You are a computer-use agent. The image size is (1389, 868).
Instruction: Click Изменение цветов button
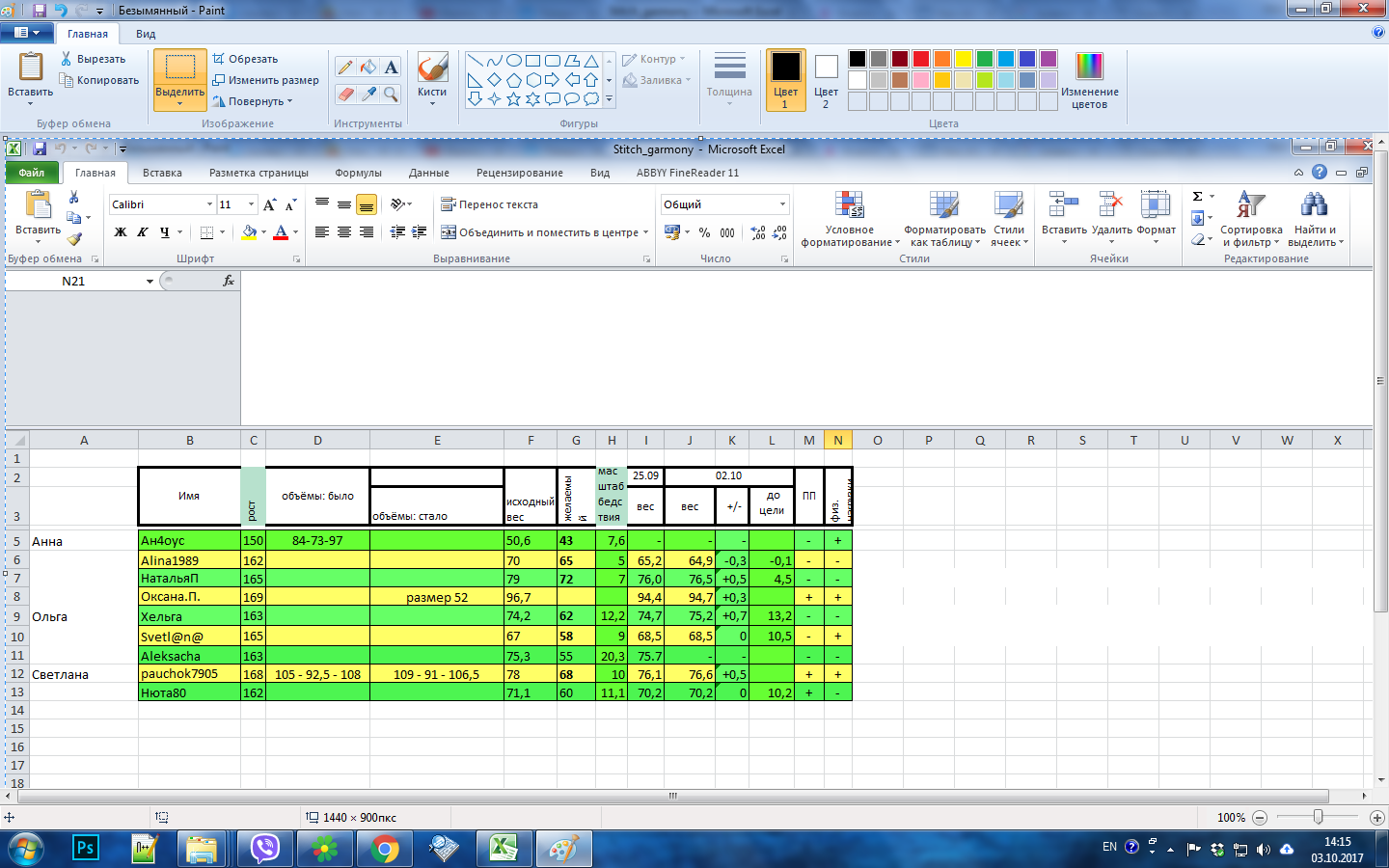[1089, 80]
